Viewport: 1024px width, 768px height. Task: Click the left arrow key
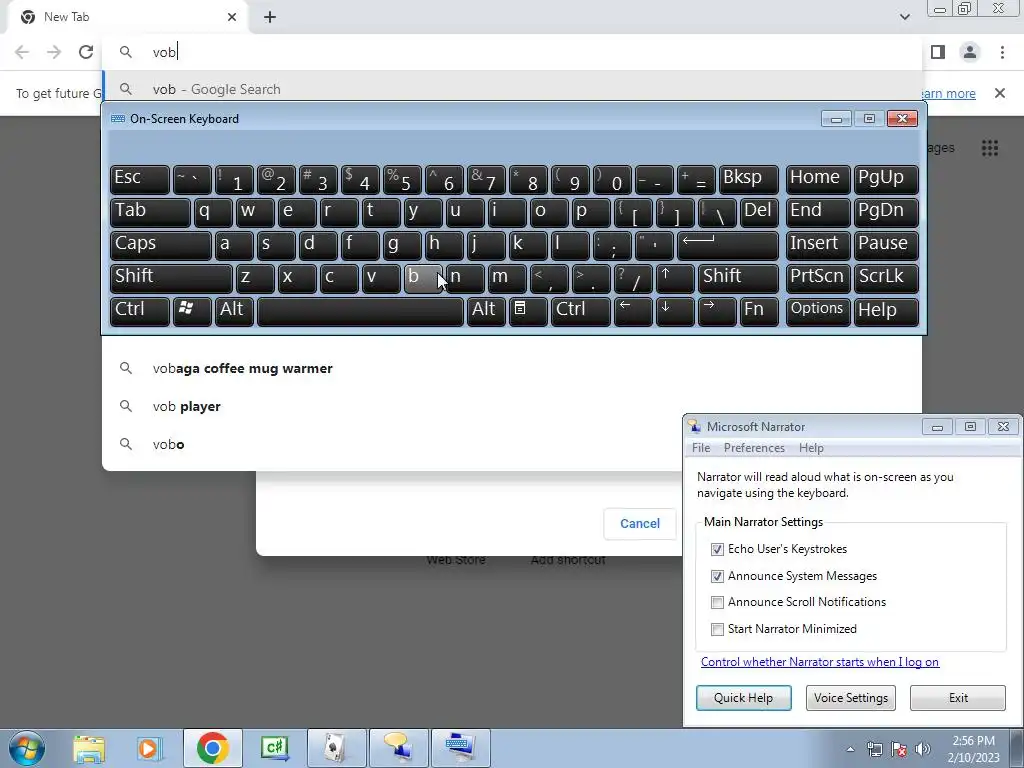[x=633, y=310]
